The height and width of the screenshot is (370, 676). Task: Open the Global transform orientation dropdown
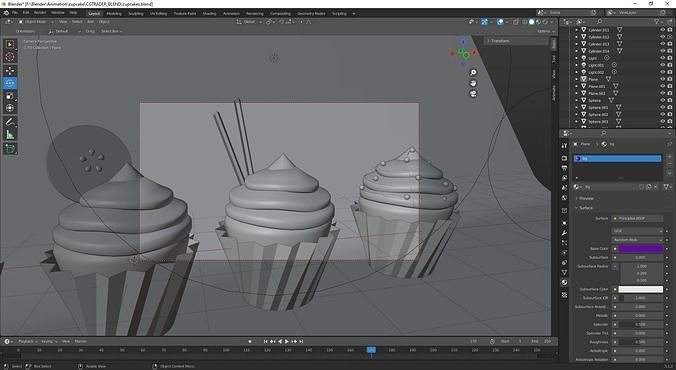(x=248, y=22)
